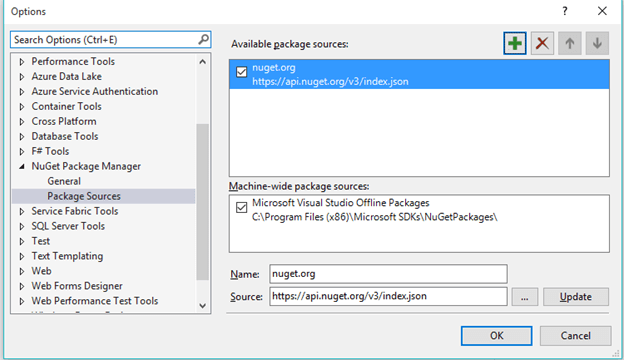Viewport: 624px width, 360px height.
Task: Select SQL Server Tools label
Action: (x=68, y=226)
